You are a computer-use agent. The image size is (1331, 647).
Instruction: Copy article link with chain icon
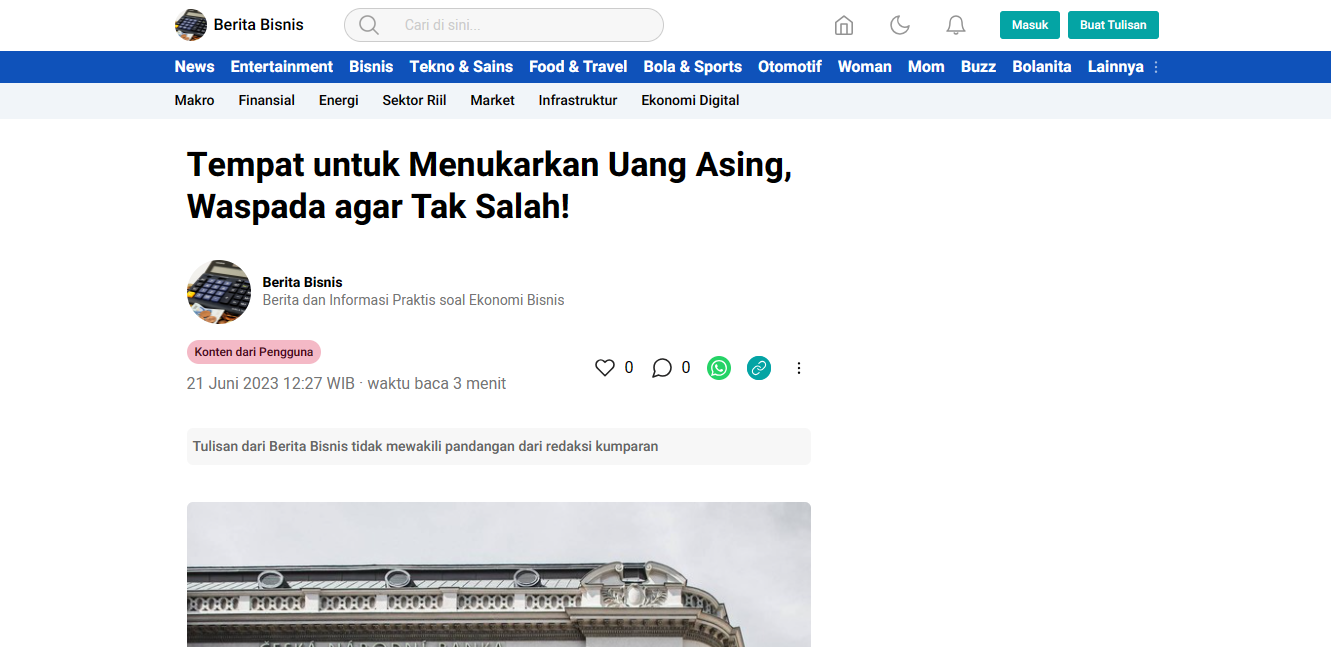tap(759, 368)
